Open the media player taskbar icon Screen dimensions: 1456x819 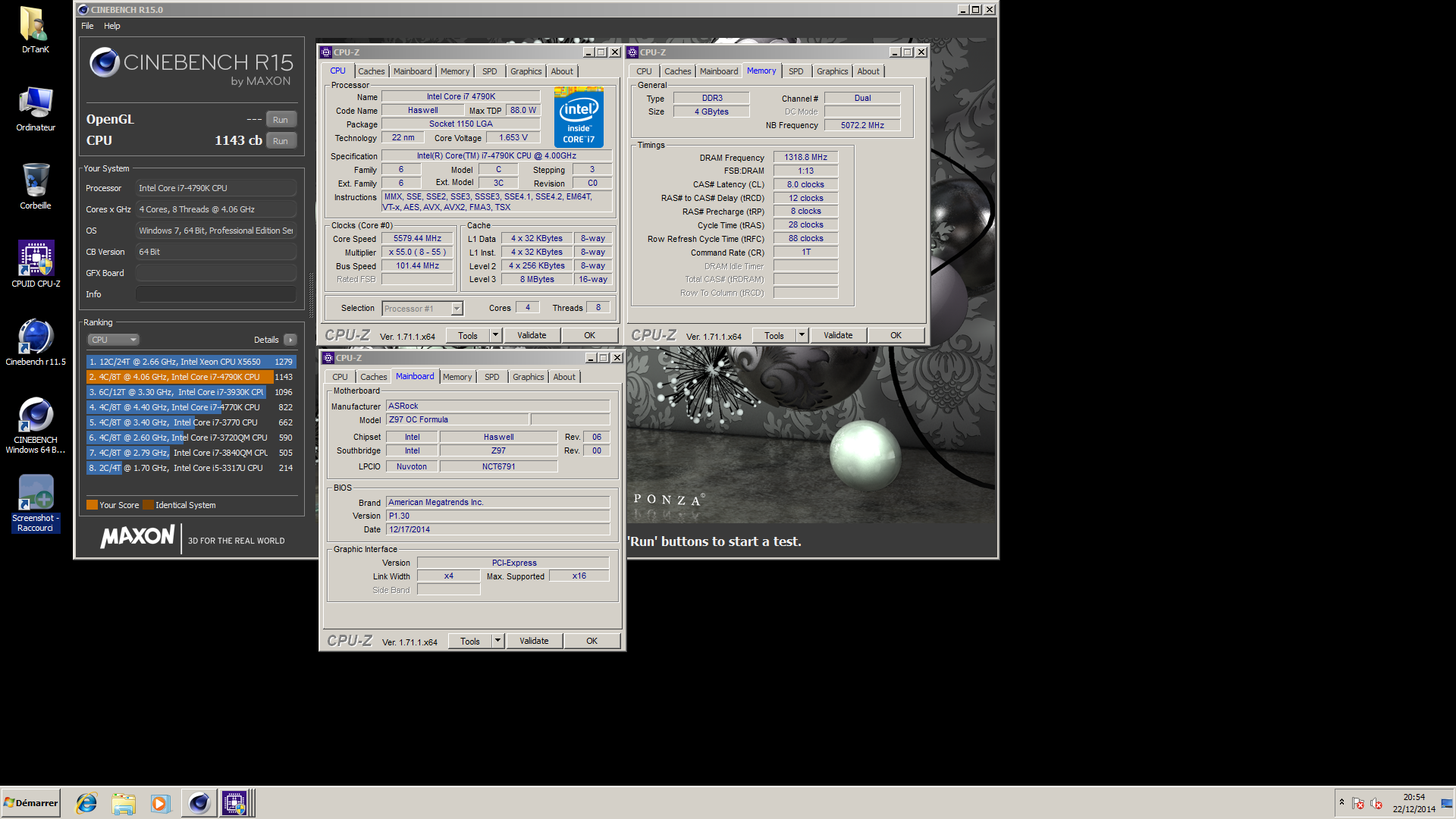pyautogui.click(x=160, y=803)
